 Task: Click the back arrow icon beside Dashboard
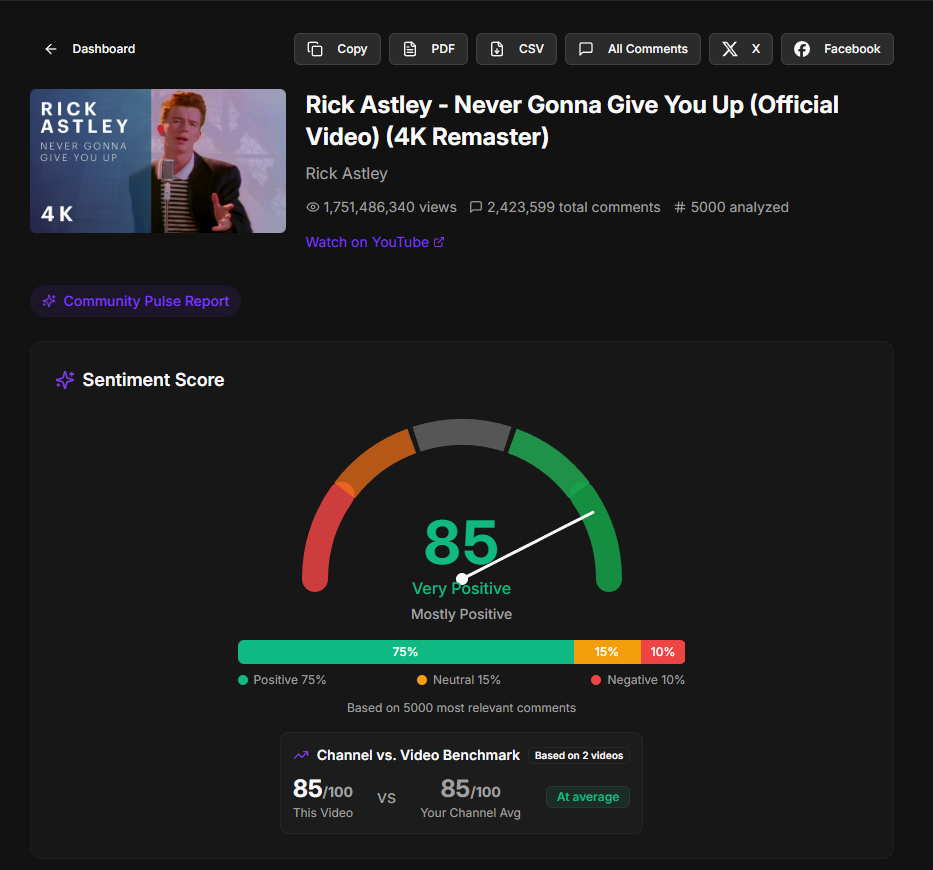click(51, 49)
